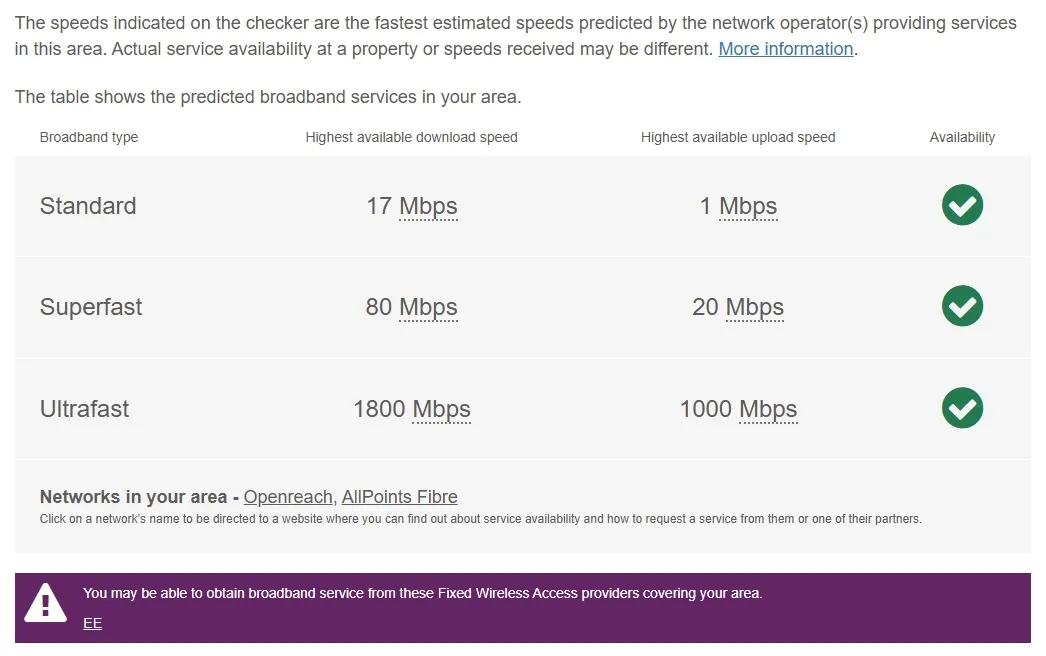Click Mbps abbreviation beside 1800 download speed
Screen dimensions: 1046x656
click(x=441, y=409)
